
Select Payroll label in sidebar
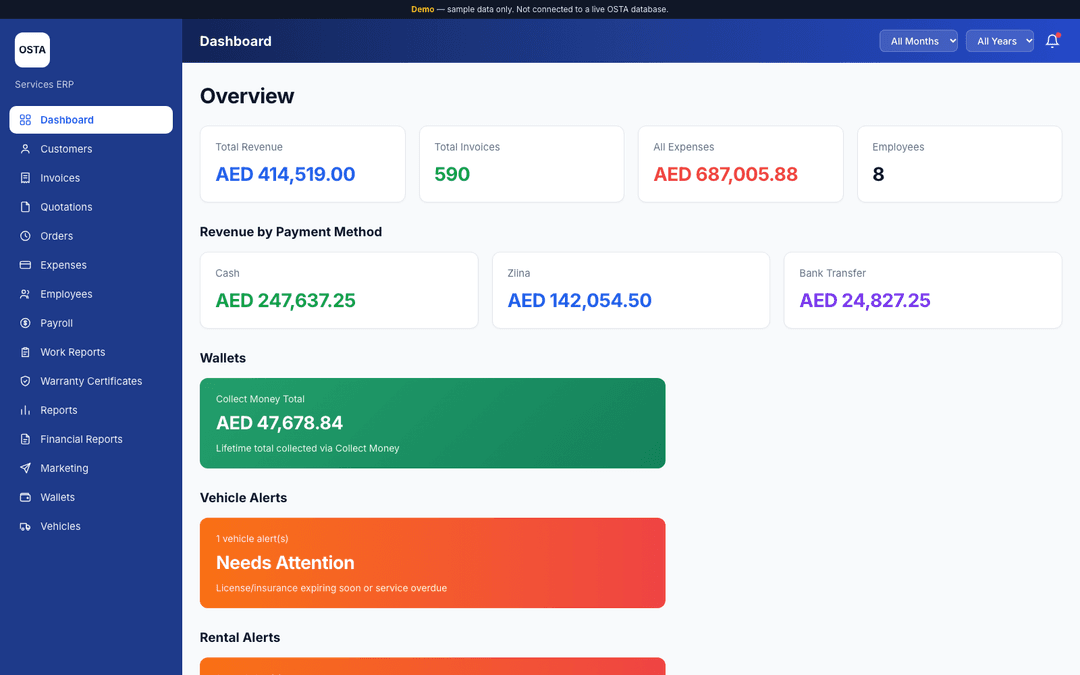[56, 323]
